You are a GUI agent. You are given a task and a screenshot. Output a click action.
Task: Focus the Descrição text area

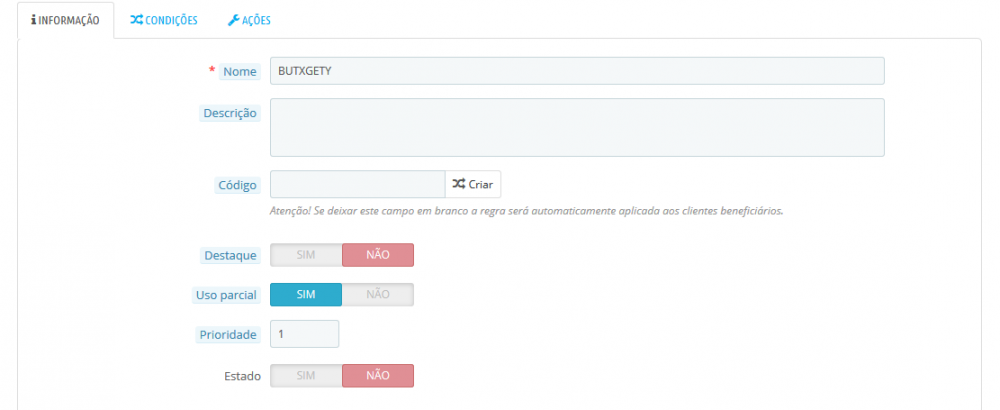click(x=577, y=127)
